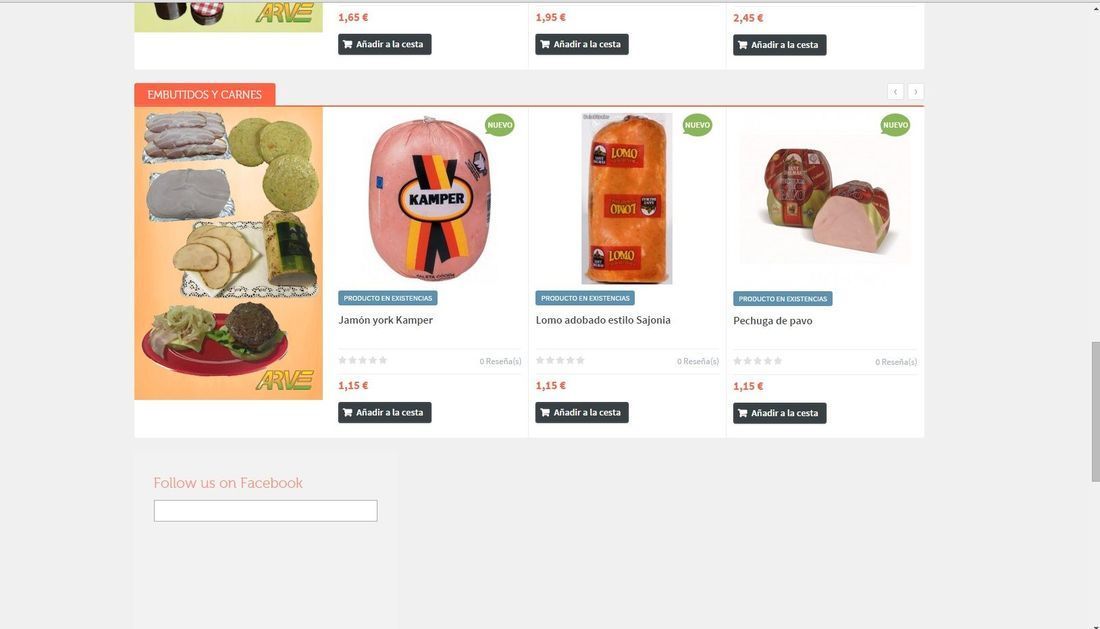Image resolution: width=1100 pixels, height=629 pixels.
Task: Click the Kamper ham product image
Action: pos(429,198)
